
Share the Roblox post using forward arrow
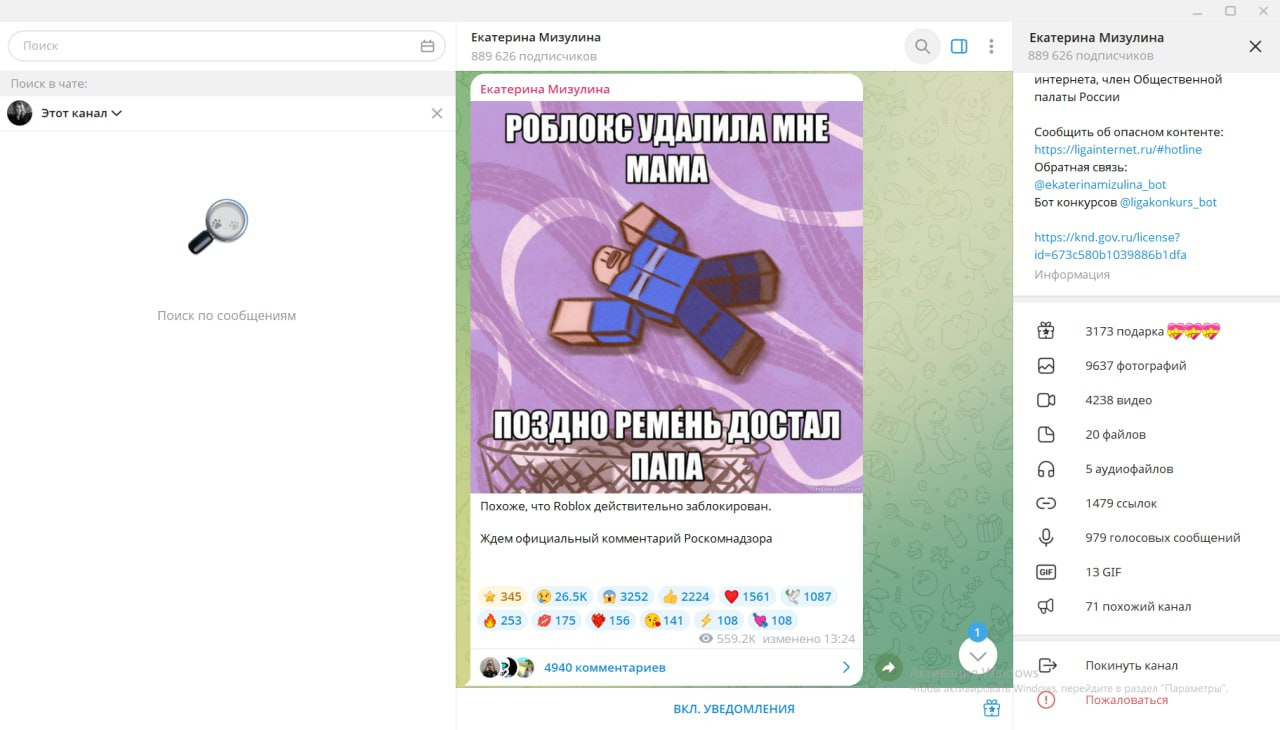887,667
